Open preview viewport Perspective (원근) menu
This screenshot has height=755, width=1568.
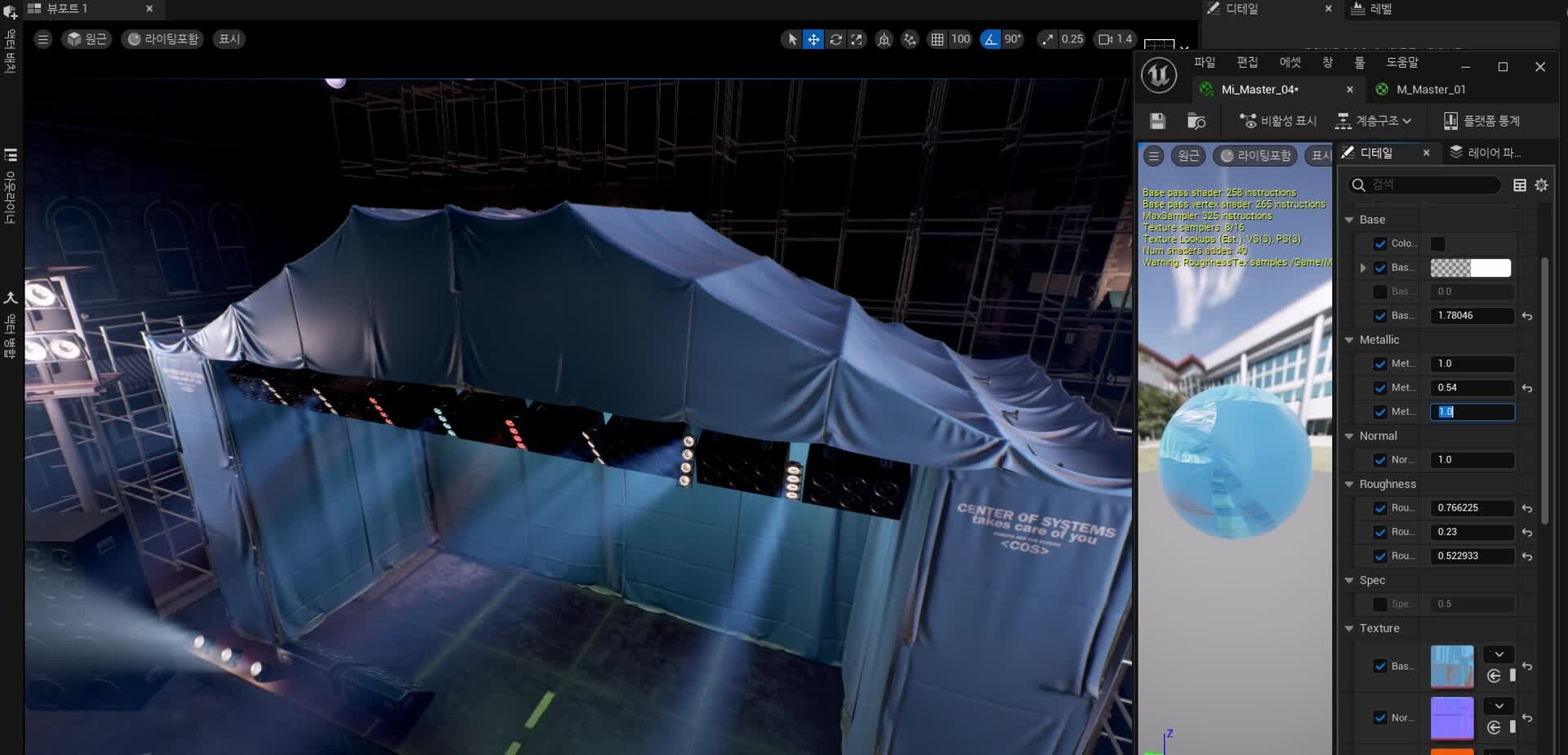click(1188, 155)
